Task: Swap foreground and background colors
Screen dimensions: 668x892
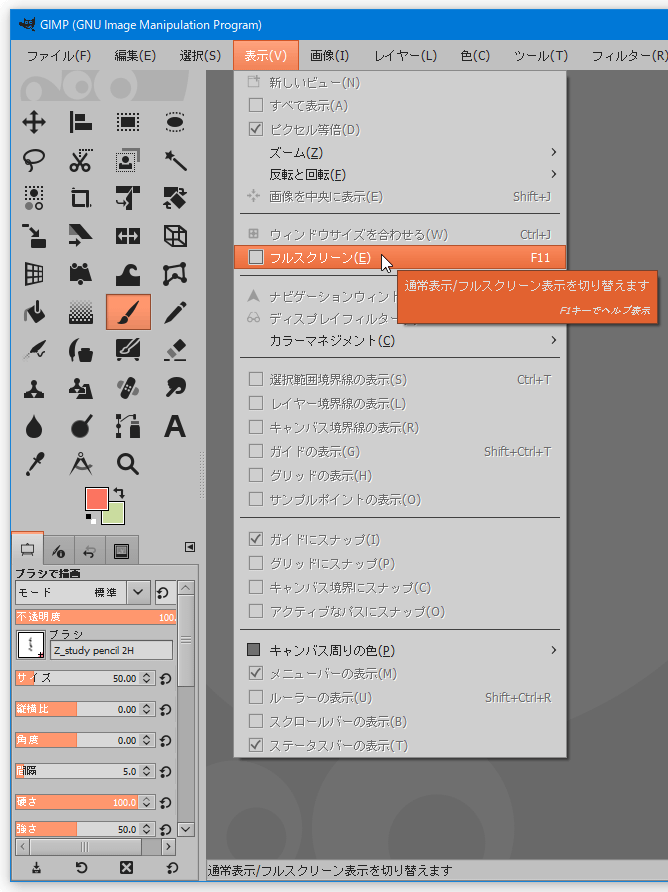Action: point(119,492)
